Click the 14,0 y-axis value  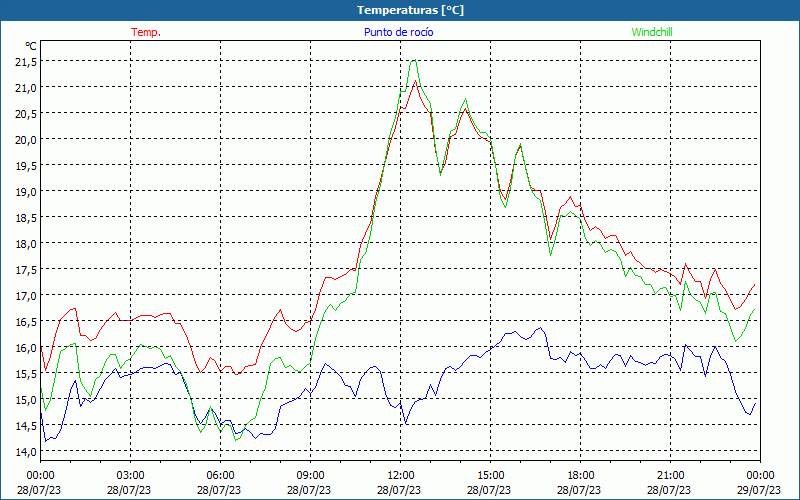click(x=26, y=452)
